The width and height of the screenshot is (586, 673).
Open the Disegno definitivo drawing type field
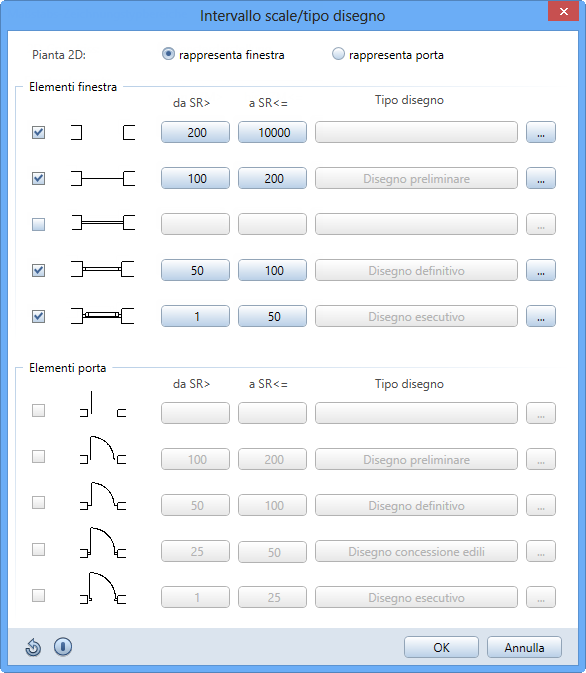pos(416,270)
